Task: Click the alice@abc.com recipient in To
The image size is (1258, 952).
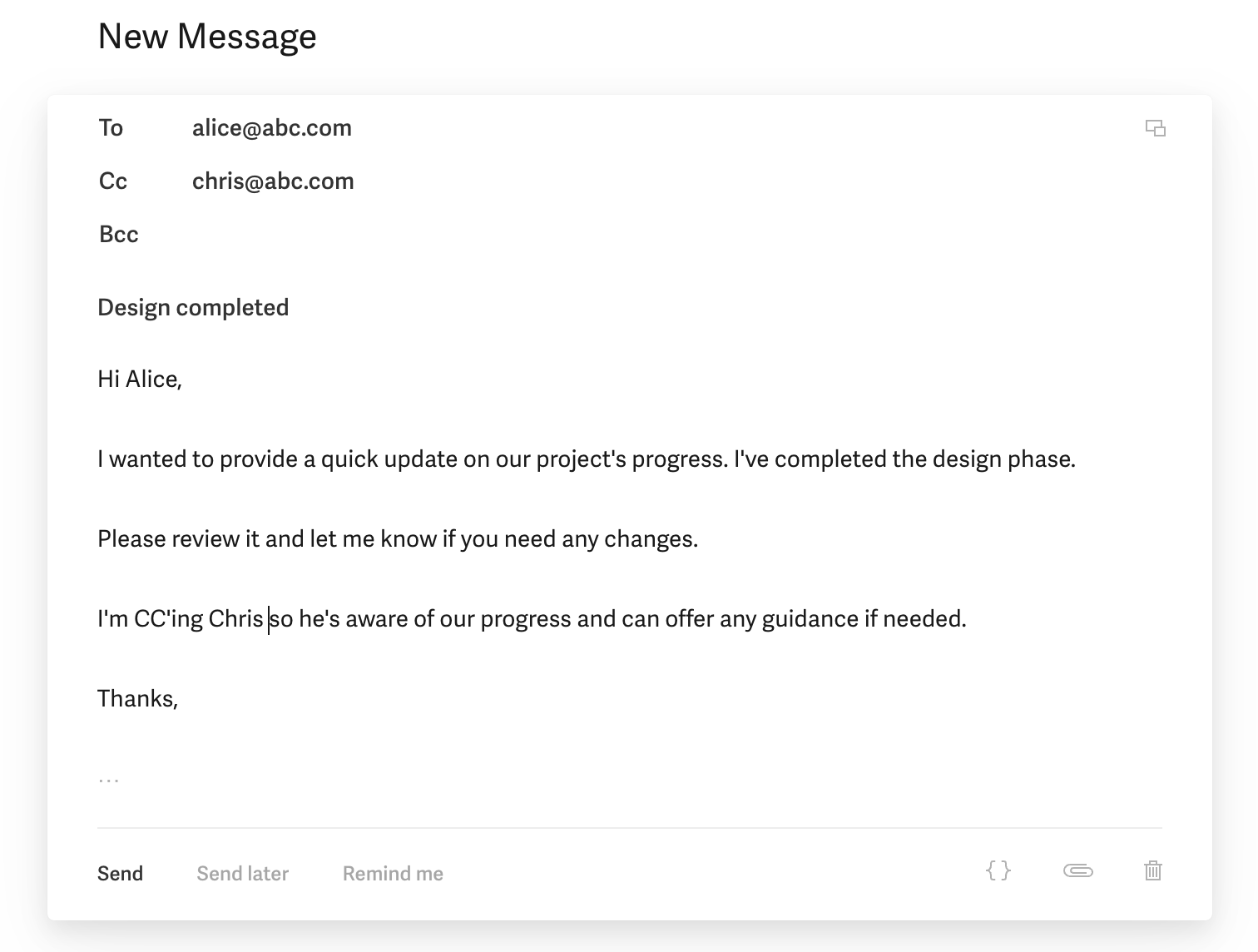Action: (x=272, y=127)
